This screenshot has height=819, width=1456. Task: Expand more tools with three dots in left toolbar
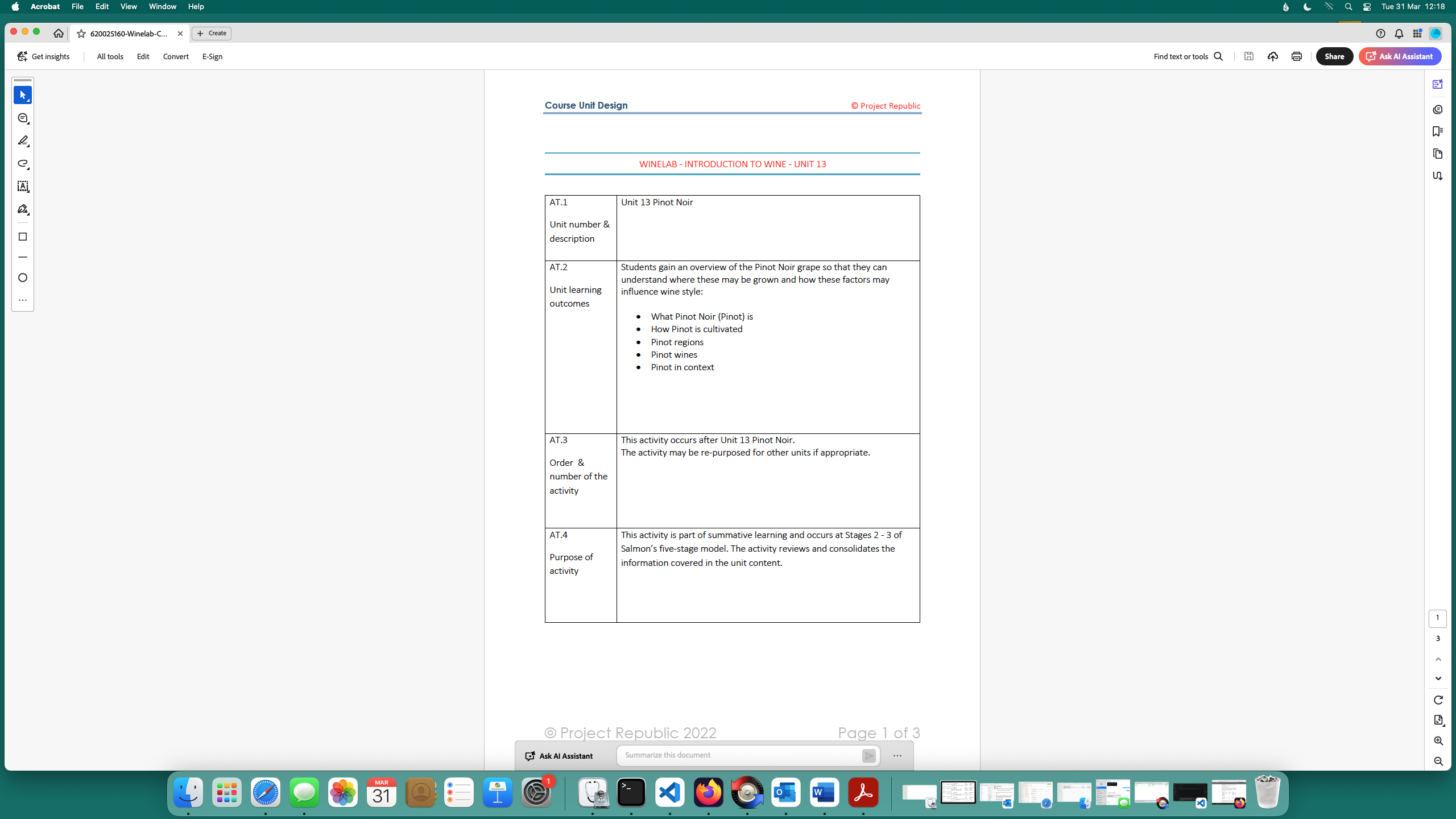(23, 300)
